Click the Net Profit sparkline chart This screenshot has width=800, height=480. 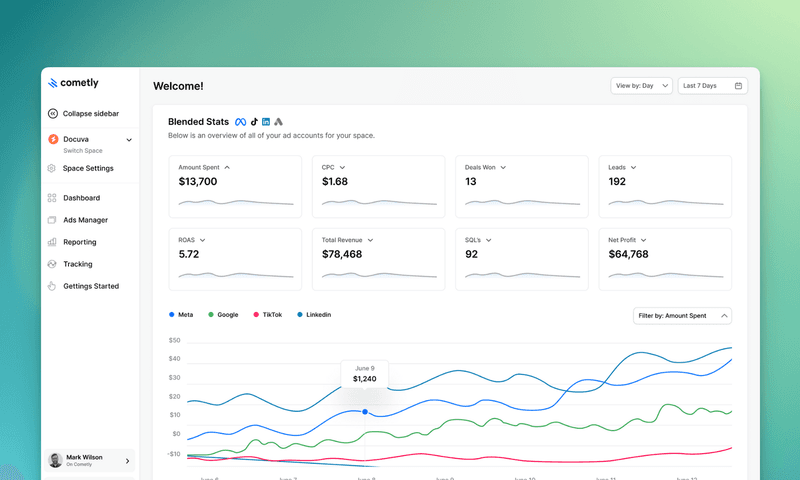pyautogui.click(x=666, y=275)
